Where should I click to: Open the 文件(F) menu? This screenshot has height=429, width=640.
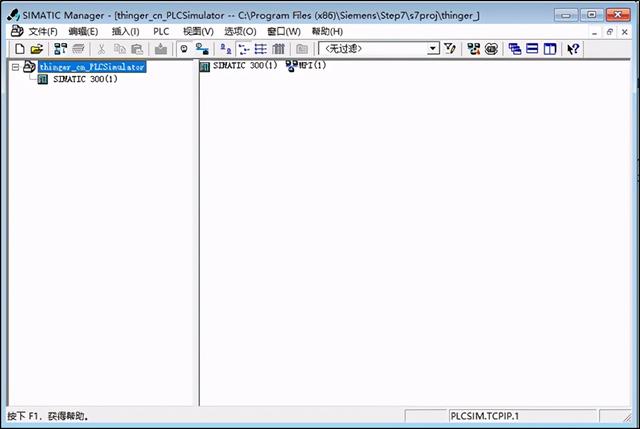point(42,31)
